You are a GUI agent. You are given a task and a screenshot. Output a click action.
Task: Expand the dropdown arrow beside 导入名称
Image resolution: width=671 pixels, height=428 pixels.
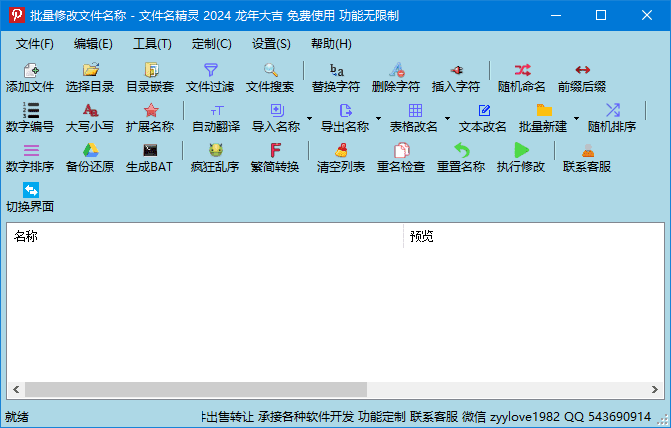tap(309, 118)
